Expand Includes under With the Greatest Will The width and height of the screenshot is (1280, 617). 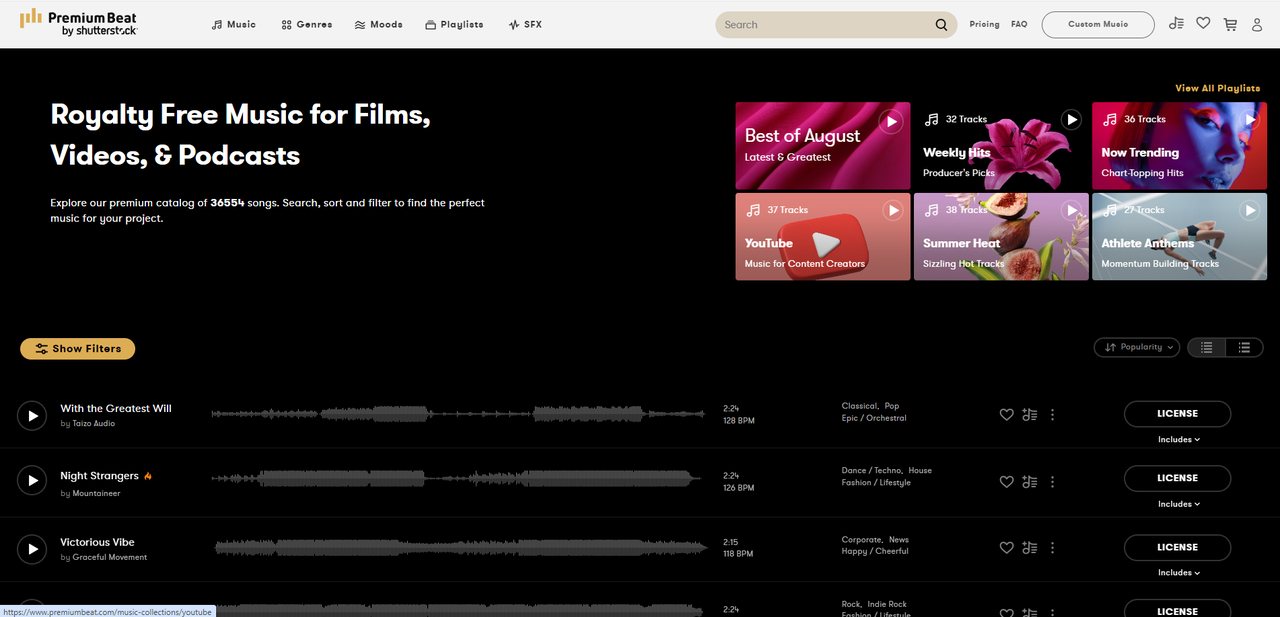pos(1179,439)
